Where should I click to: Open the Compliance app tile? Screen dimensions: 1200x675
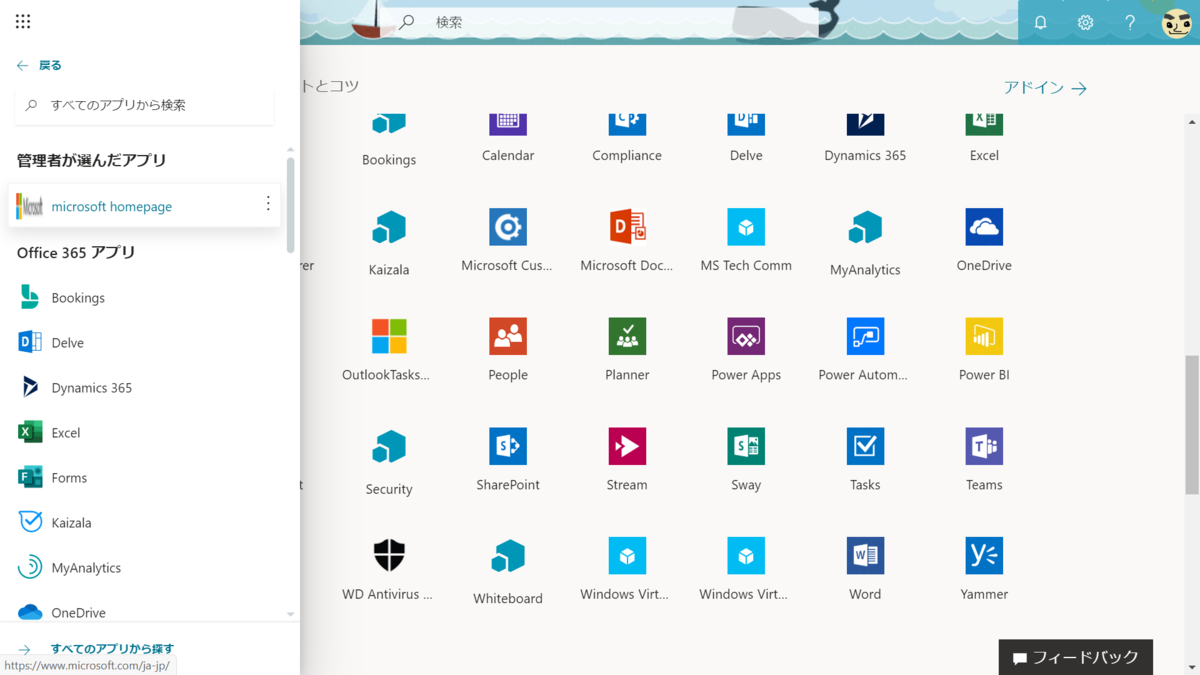(x=627, y=138)
